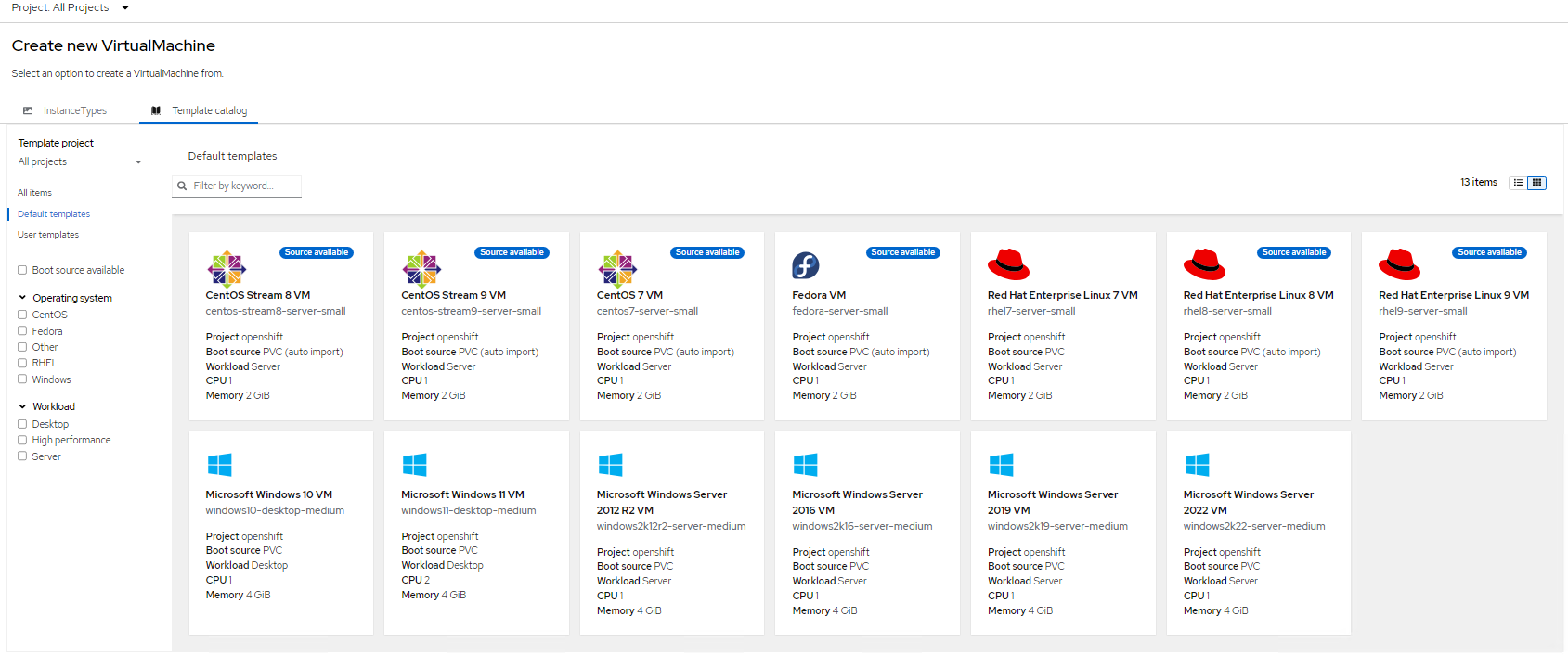Screen dimensions: 1568x655
Task: Collapse the Workload filter section
Action: pos(22,407)
